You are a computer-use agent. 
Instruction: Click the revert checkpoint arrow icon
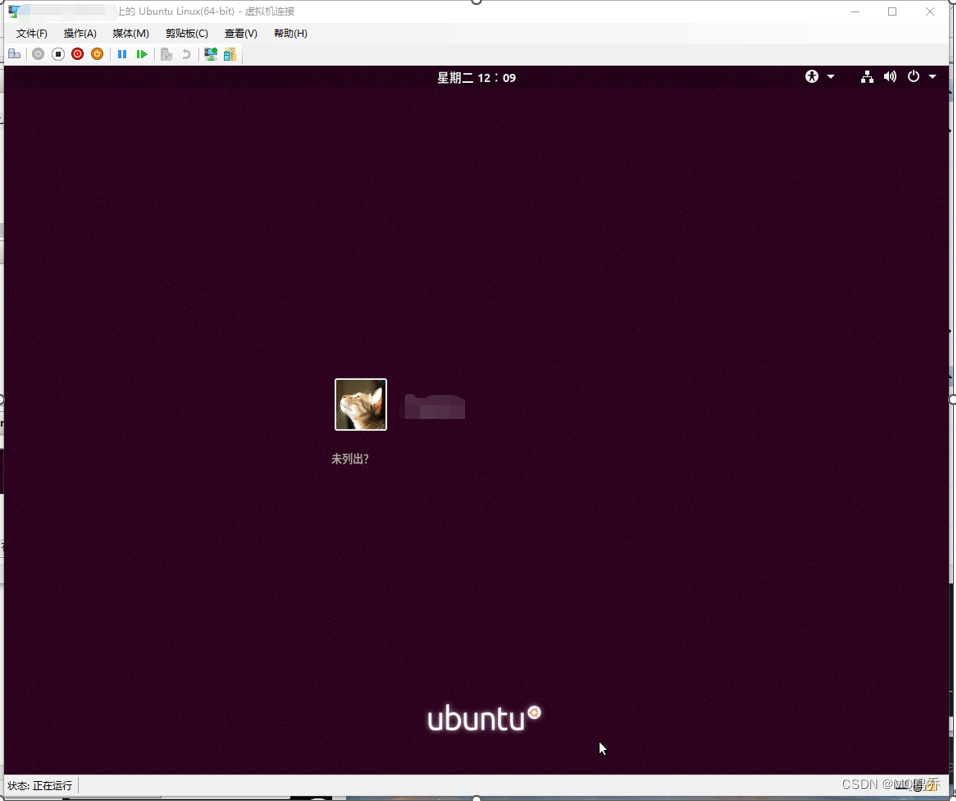tap(187, 54)
